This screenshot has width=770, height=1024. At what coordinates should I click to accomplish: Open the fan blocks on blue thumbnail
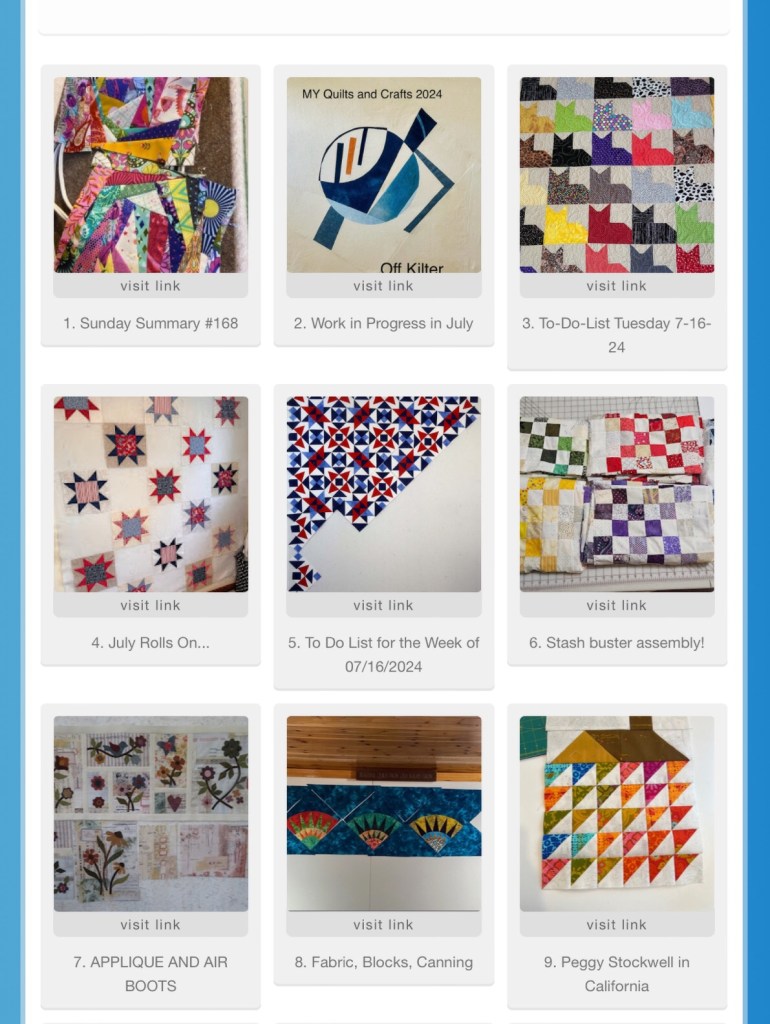[x=383, y=813]
